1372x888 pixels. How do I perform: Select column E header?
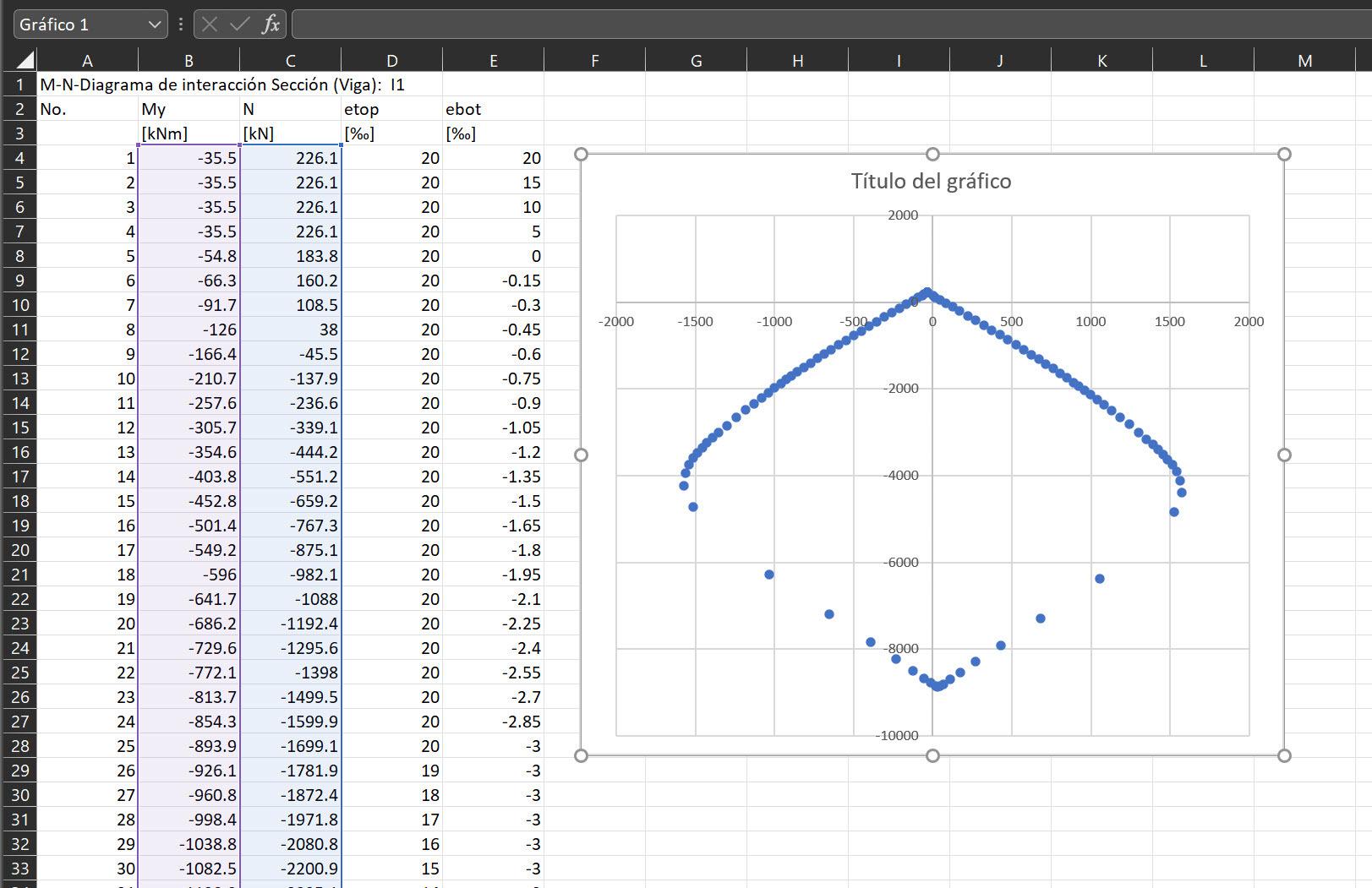tap(493, 60)
